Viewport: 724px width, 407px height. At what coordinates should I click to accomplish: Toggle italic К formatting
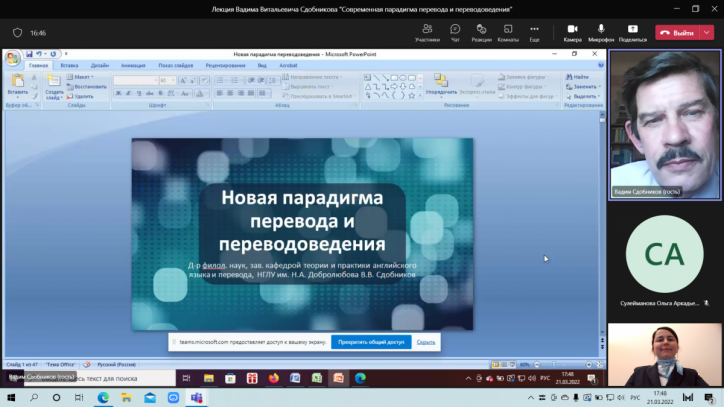pyautogui.click(x=128, y=93)
